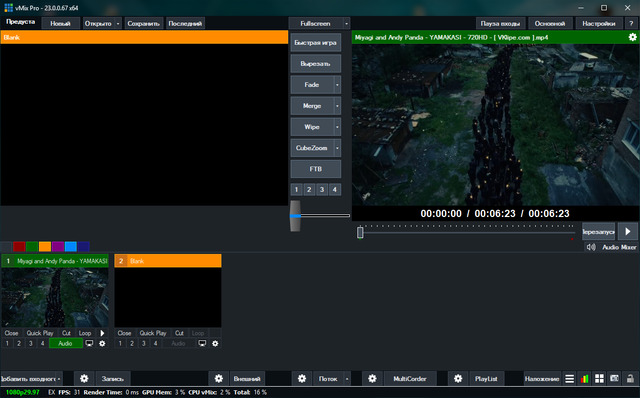Toggle overlay 2 on input 1

19,343
